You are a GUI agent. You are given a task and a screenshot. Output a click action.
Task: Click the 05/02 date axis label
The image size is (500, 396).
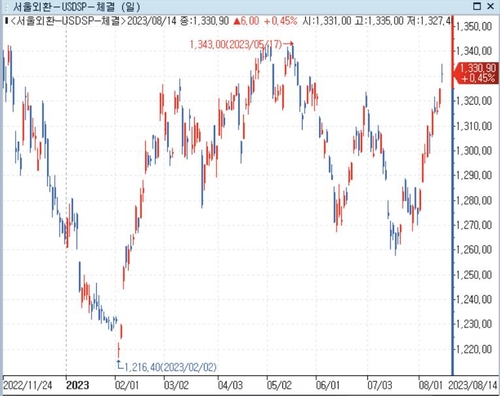pos(279,385)
